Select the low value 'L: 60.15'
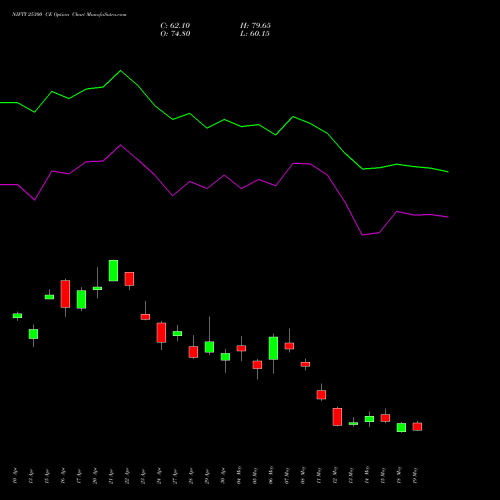Screen dimensions: 500x500 (255, 34)
